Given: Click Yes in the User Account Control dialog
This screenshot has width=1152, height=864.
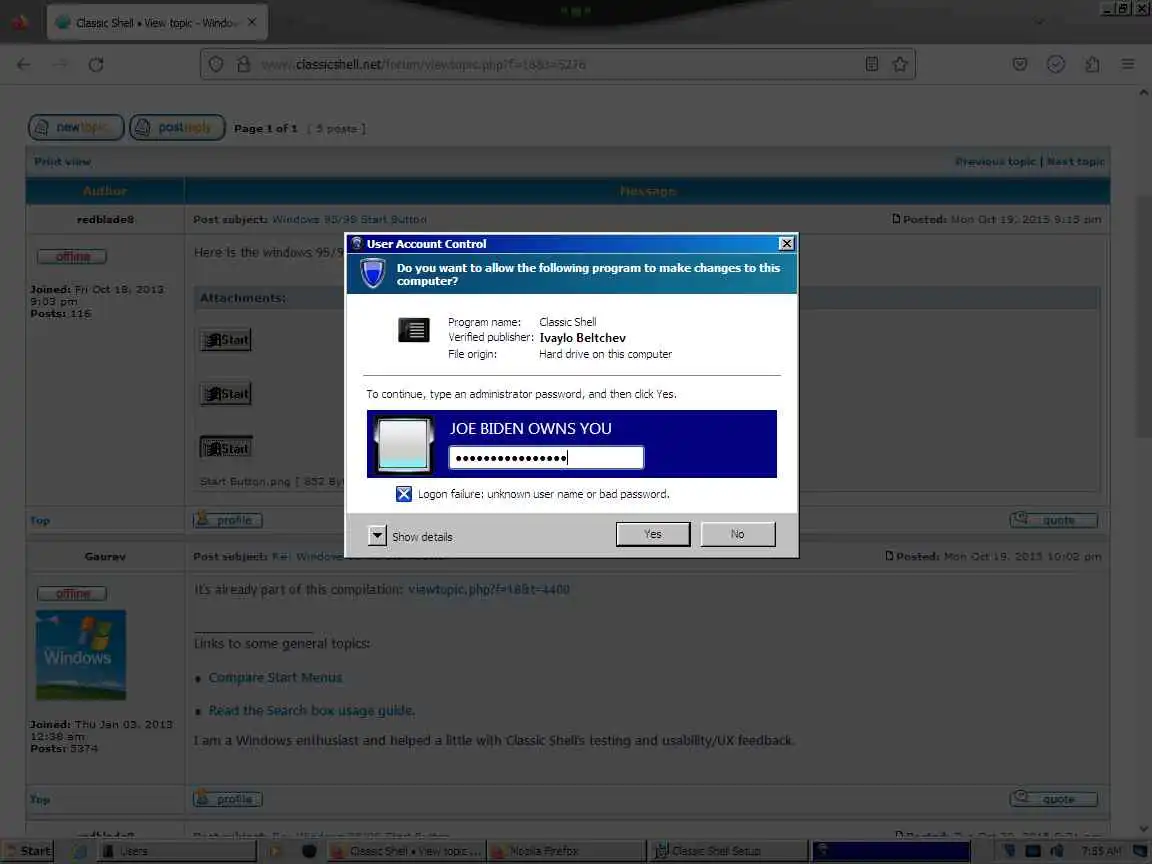Looking at the screenshot, I should [652, 534].
